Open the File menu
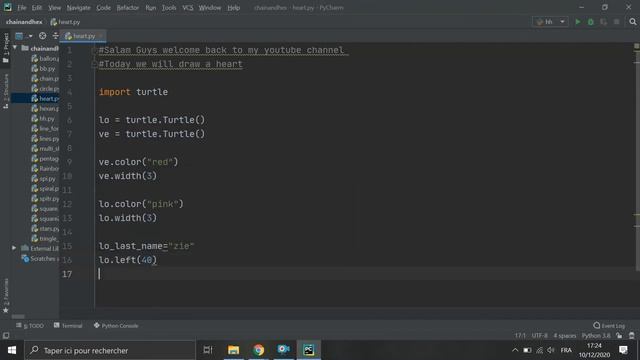The width and height of the screenshot is (640, 360). (x=22, y=8)
